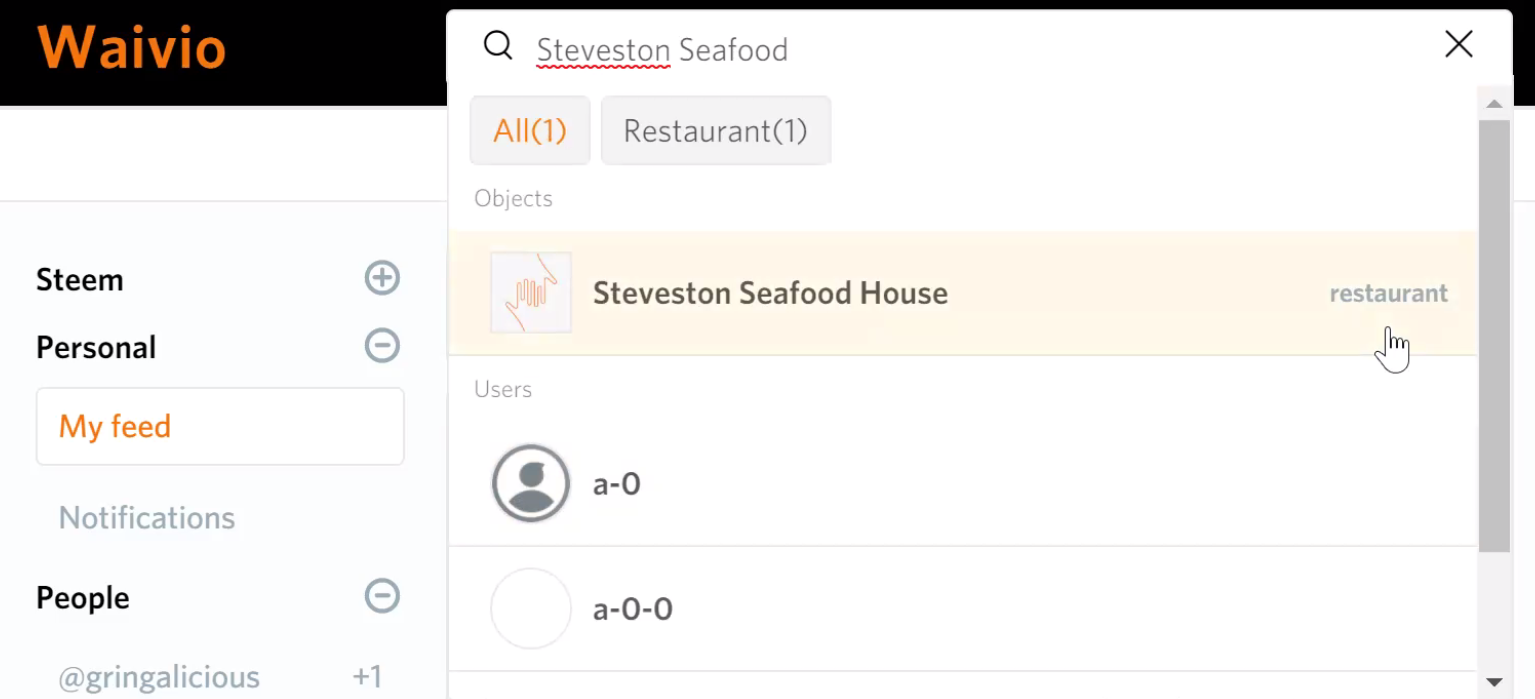Image resolution: width=1535 pixels, height=699 pixels.
Task: Collapse the People section minus icon
Action: pos(382,596)
